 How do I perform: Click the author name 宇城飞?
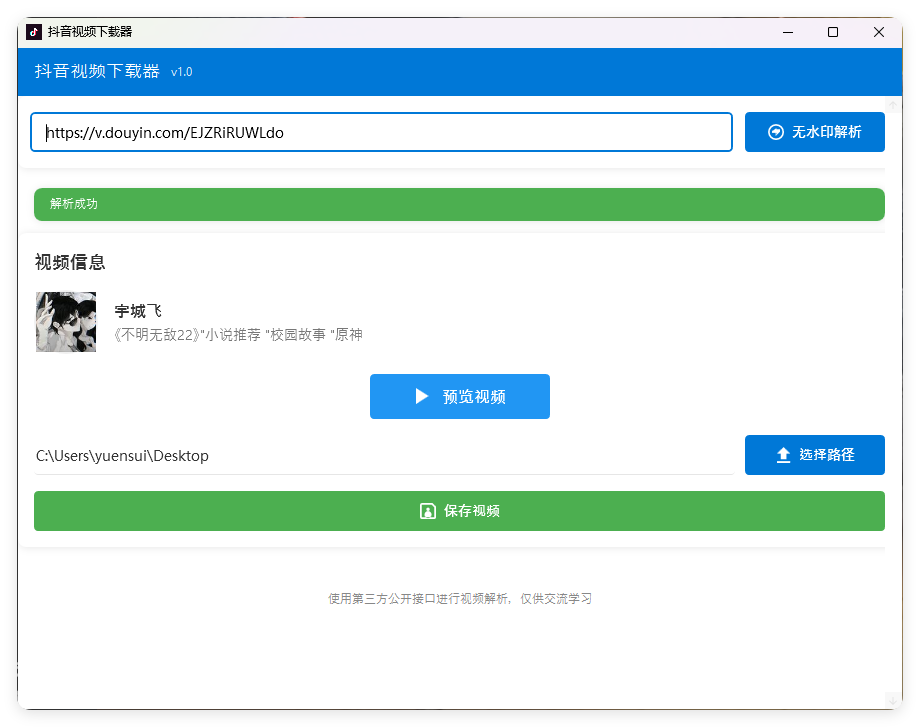point(139,310)
